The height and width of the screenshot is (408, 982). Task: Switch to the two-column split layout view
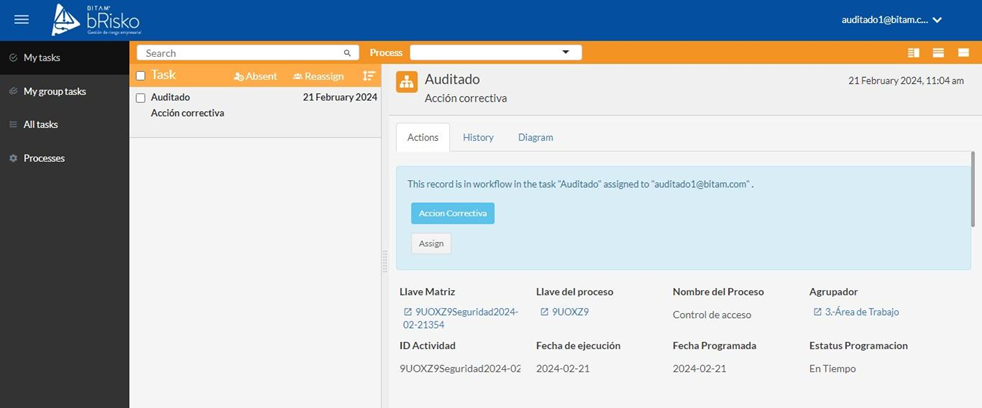click(914, 53)
